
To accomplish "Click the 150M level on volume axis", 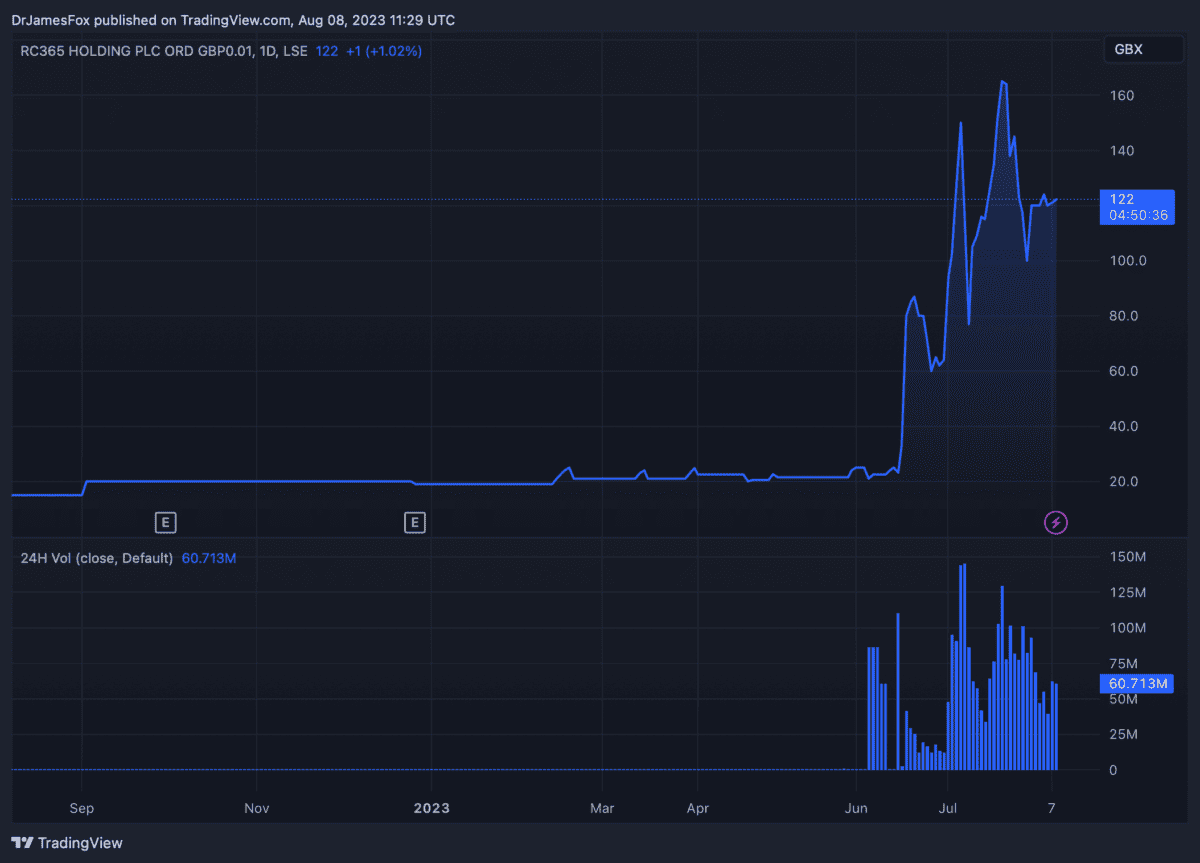I will point(1126,557).
